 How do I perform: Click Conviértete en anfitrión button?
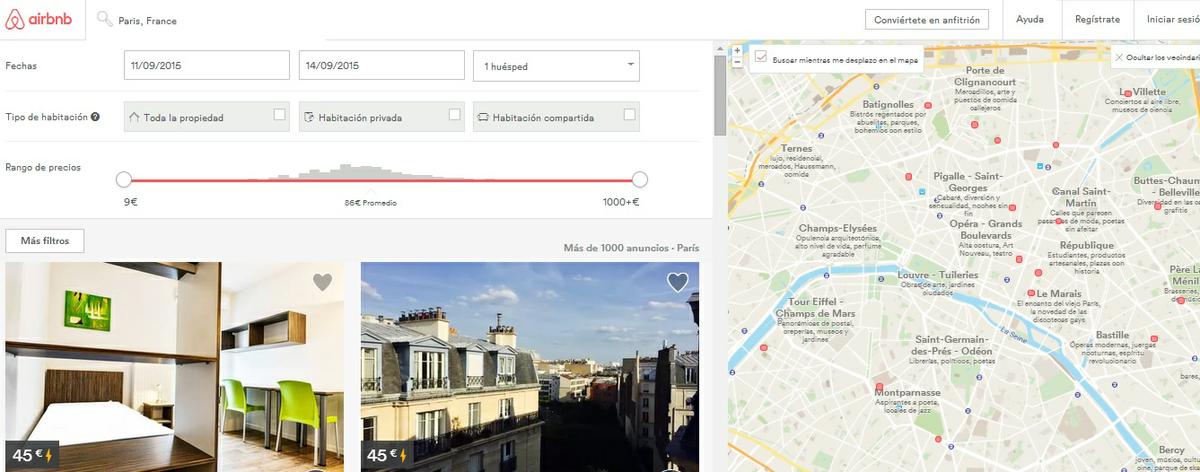(927, 19)
